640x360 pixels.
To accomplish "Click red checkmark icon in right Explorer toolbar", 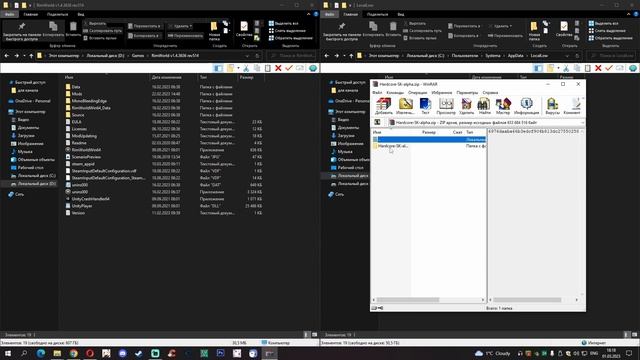I will click(x=609, y=68).
